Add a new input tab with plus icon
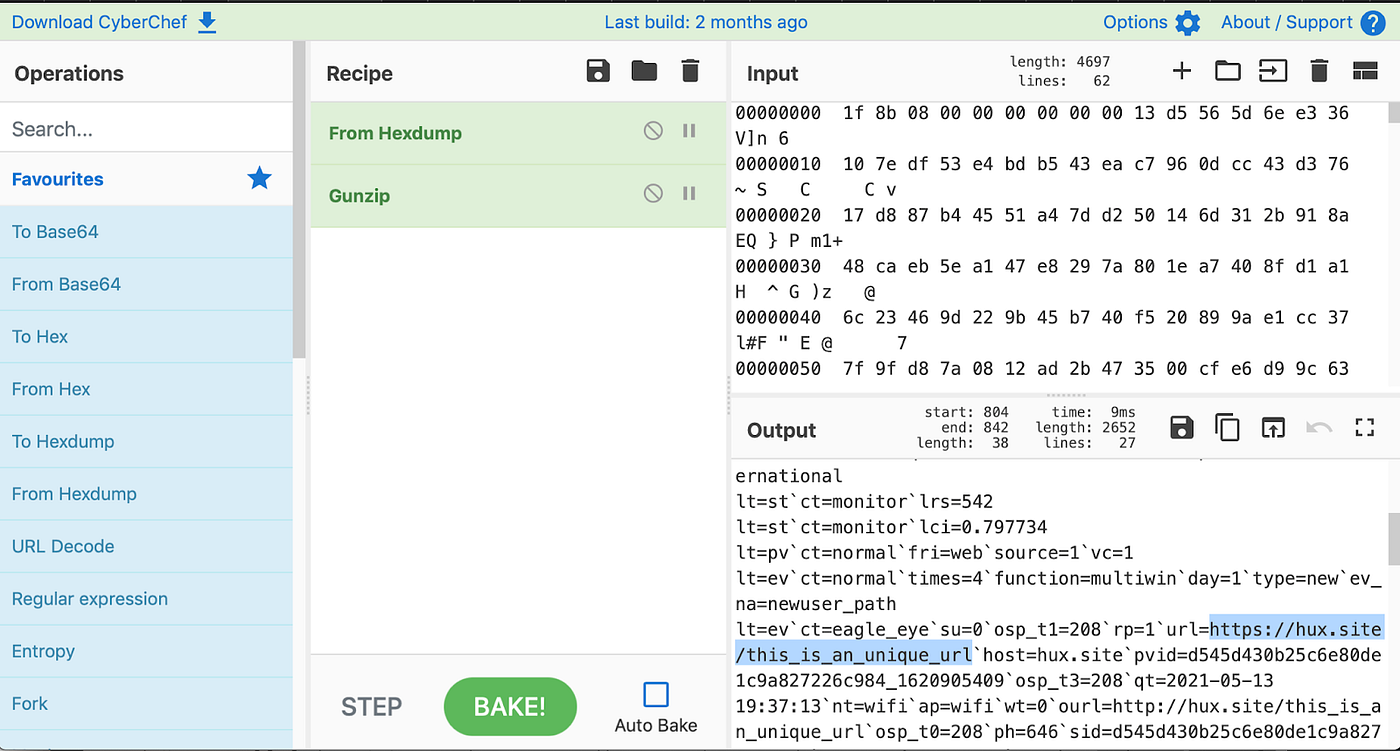The height and width of the screenshot is (751, 1400). tap(1182, 70)
